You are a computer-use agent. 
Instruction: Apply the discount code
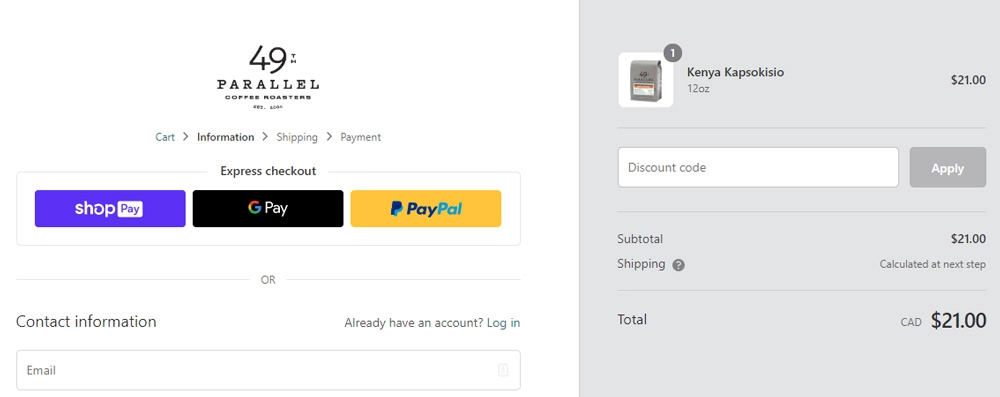pyautogui.click(x=948, y=167)
